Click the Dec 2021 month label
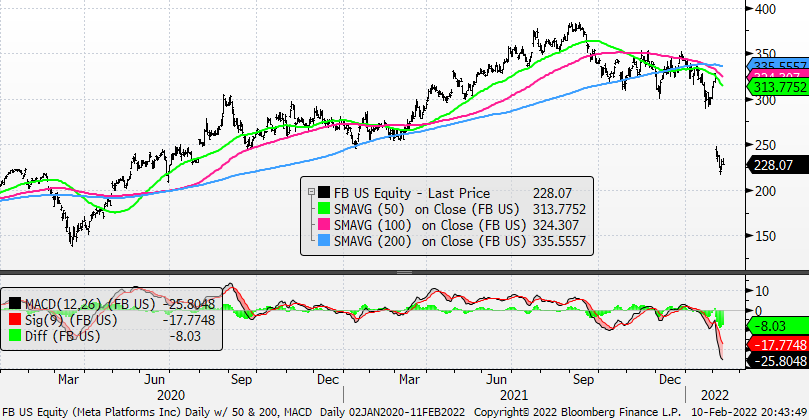809x420 pixels. 670,379
